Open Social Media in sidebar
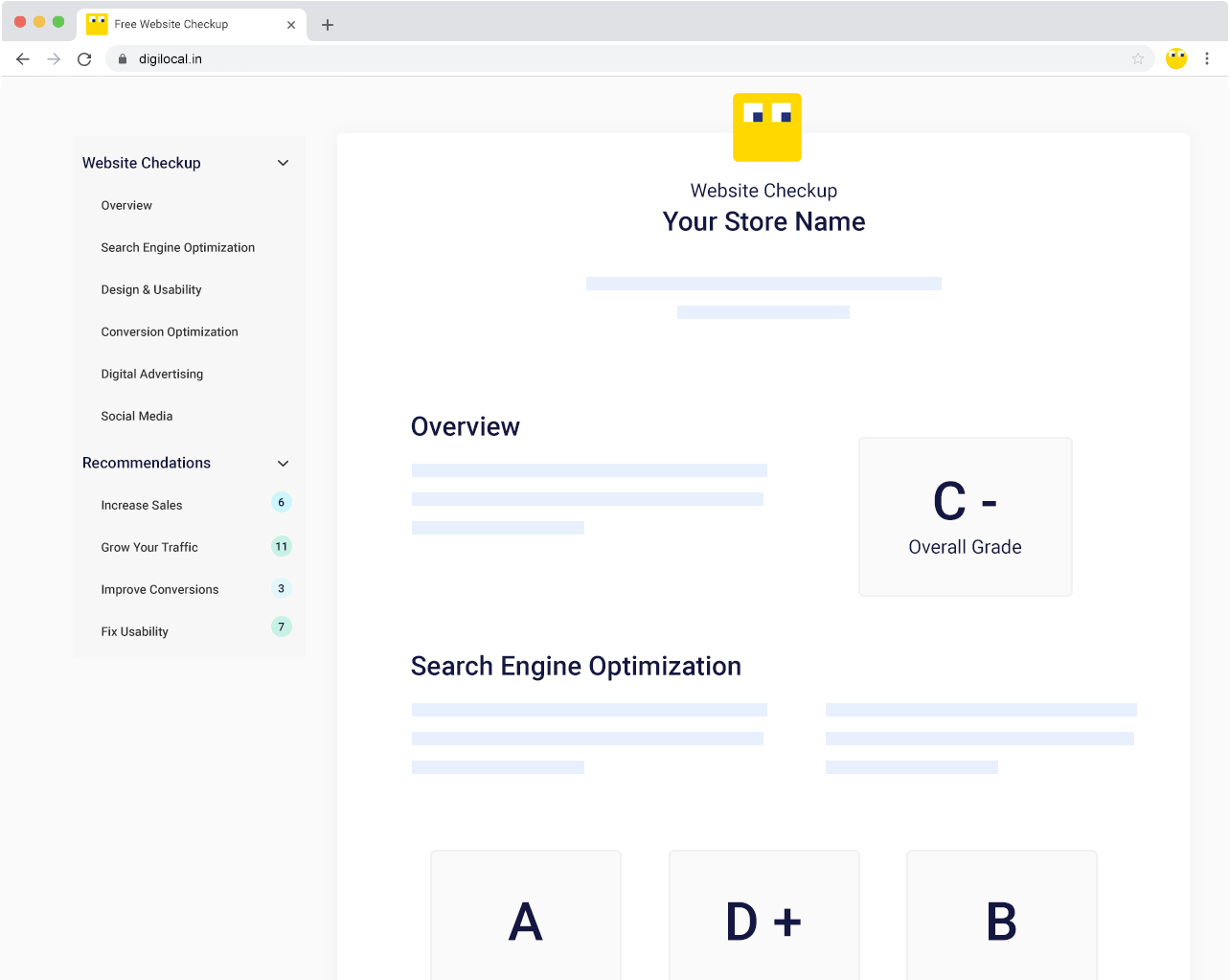1230x980 pixels. pos(137,417)
